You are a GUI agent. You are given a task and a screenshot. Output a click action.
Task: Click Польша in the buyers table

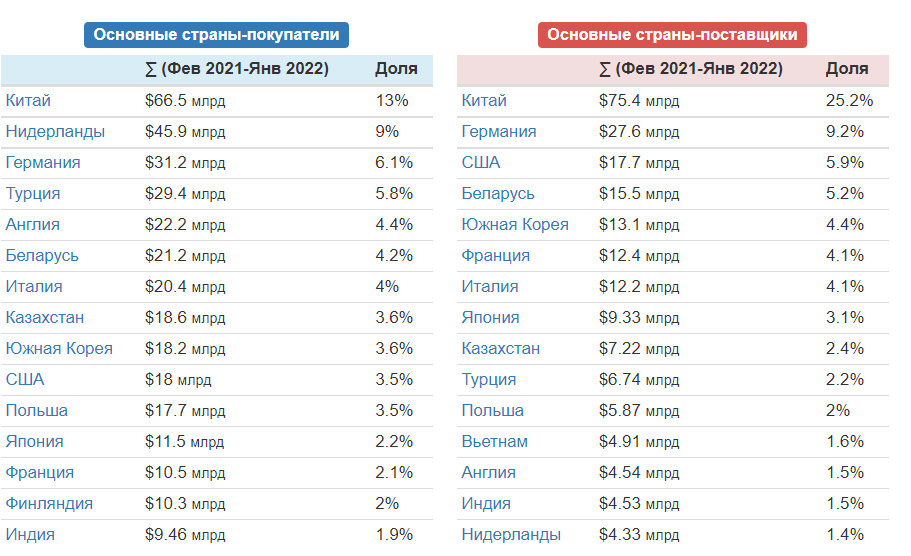[37, 411]
